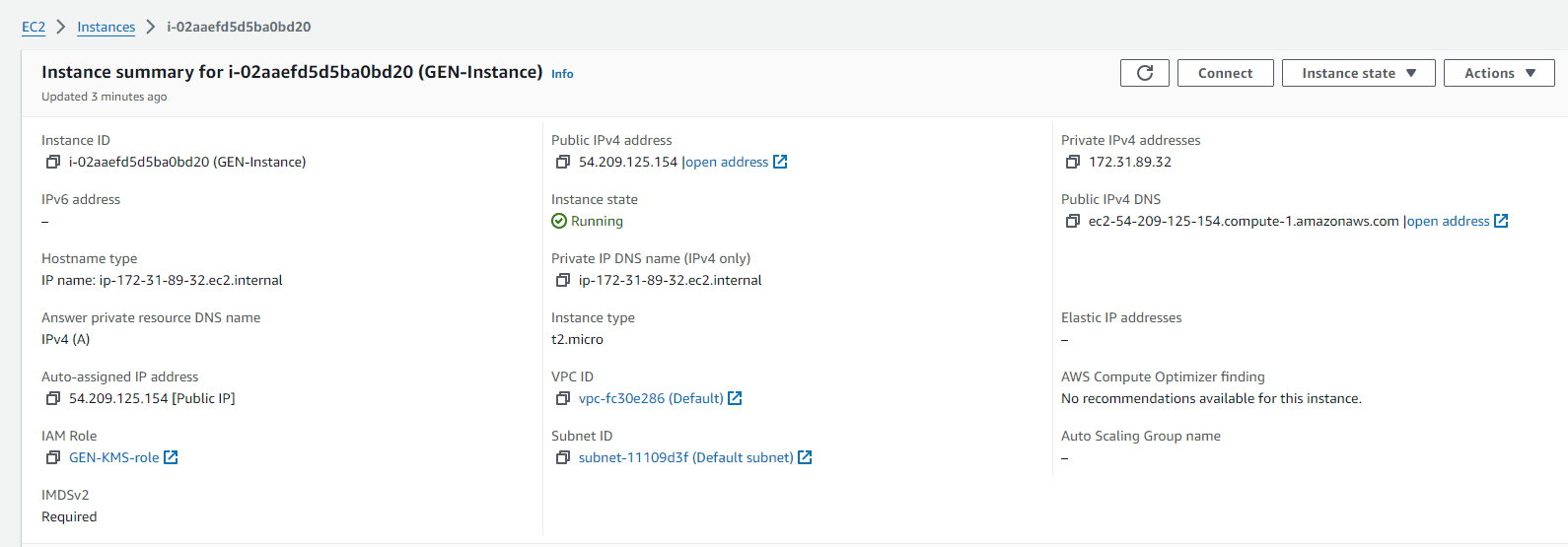Copy the GEN-KMS-role IAM role name
Image resolution: width=1568 pixels, height=547 pixels.
point(53,457)
